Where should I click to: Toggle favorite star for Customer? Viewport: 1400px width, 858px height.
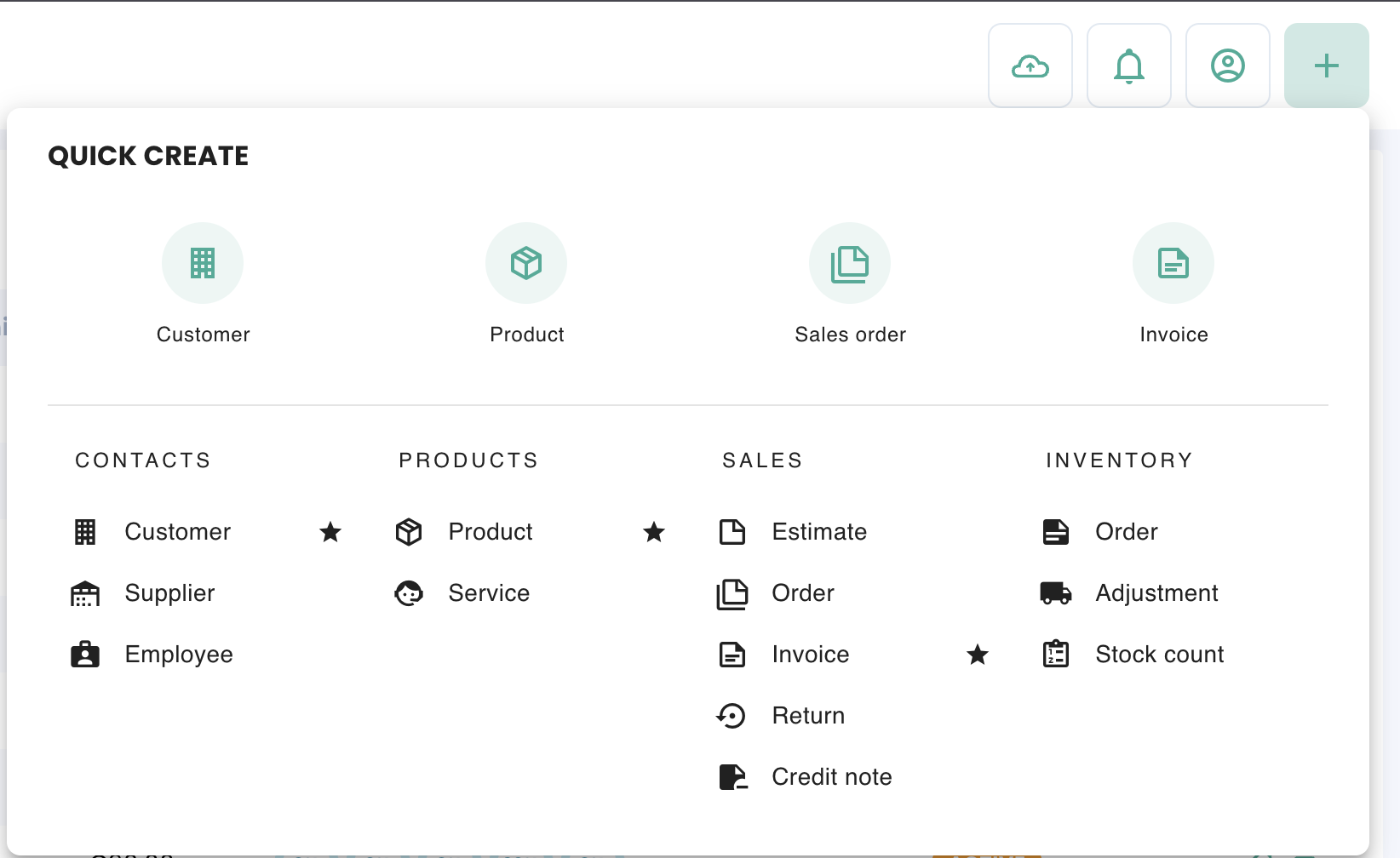coord(330,533)
